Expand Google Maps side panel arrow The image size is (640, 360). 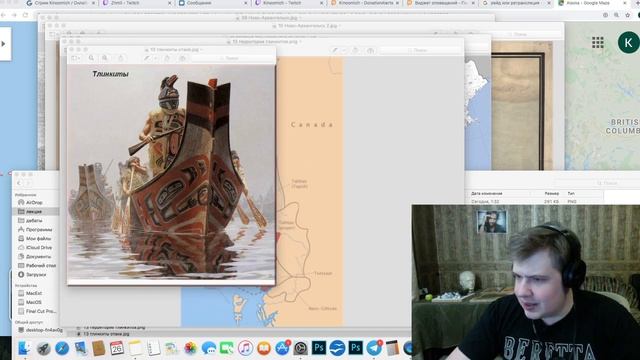(x=4, y=44)
